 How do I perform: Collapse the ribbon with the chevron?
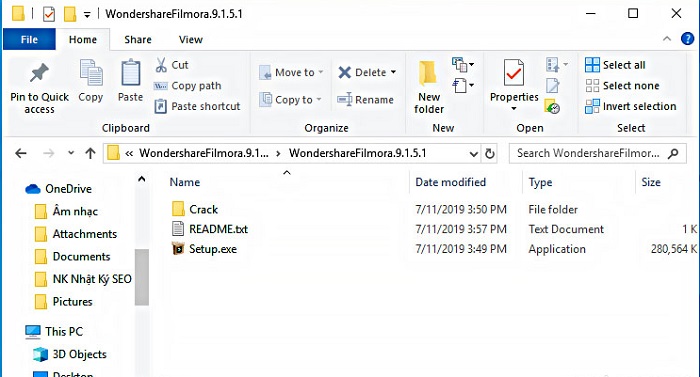point(667,39)
